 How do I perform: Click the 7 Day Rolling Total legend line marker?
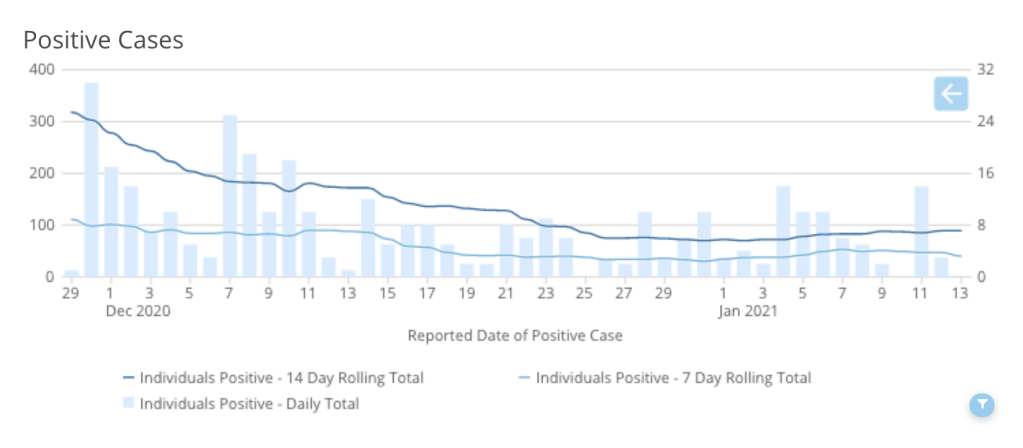524,378
